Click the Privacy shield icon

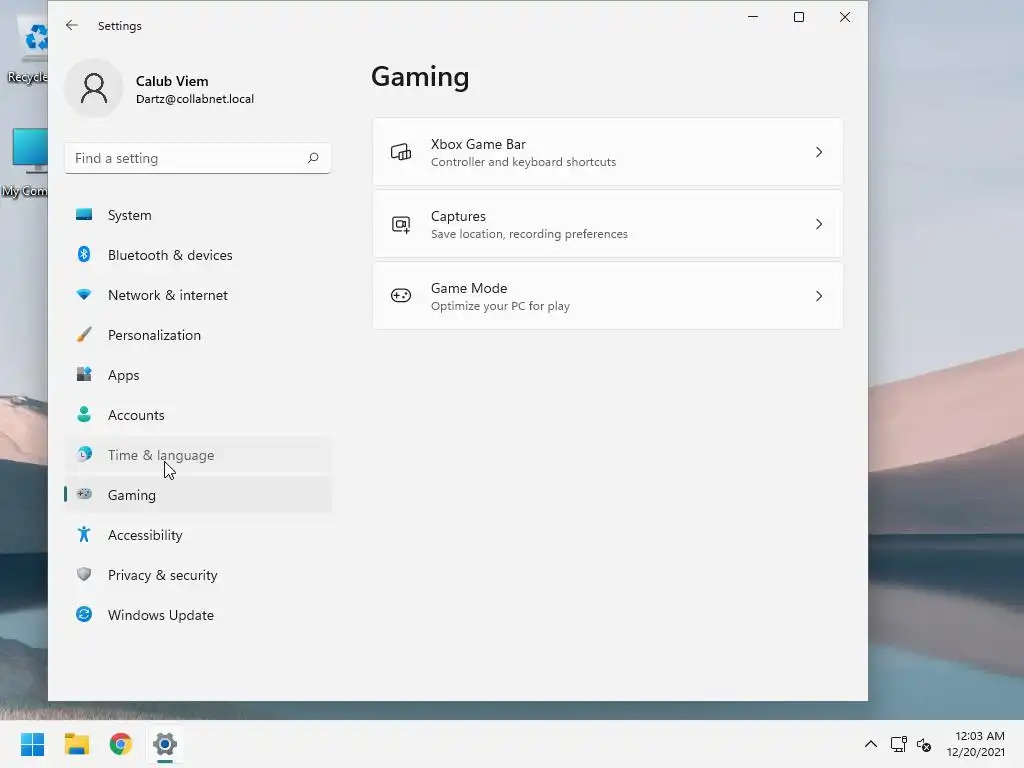(x=84, y=574)
